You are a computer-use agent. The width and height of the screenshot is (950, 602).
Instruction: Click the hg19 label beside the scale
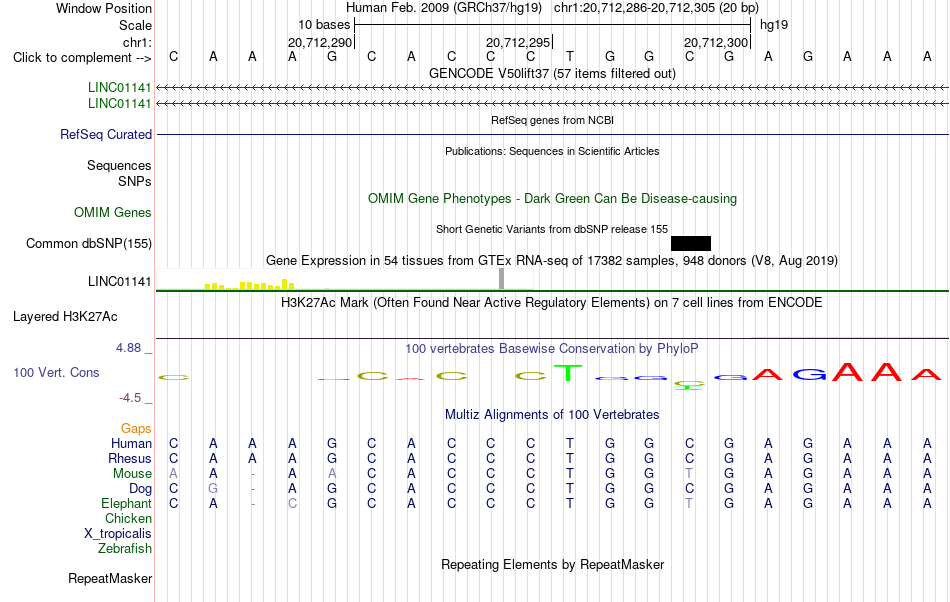point(774,25)
